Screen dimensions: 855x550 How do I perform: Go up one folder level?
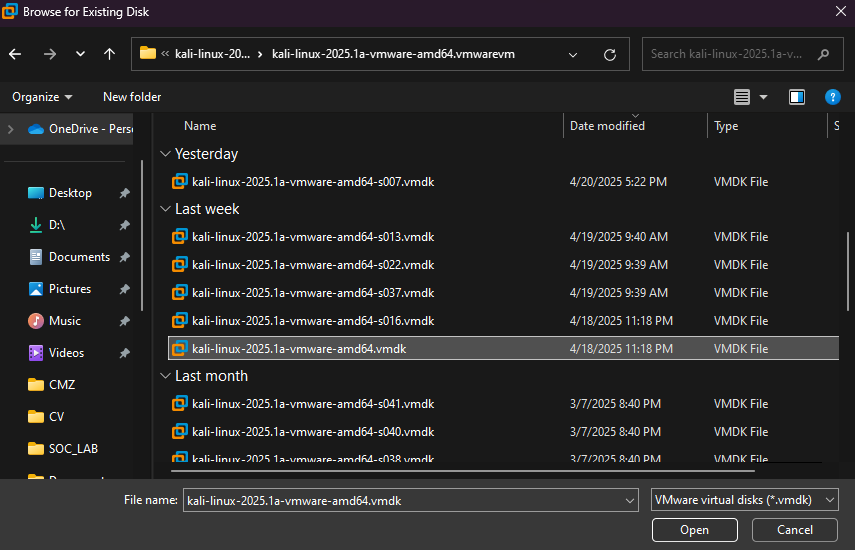(x=110, y=54)
